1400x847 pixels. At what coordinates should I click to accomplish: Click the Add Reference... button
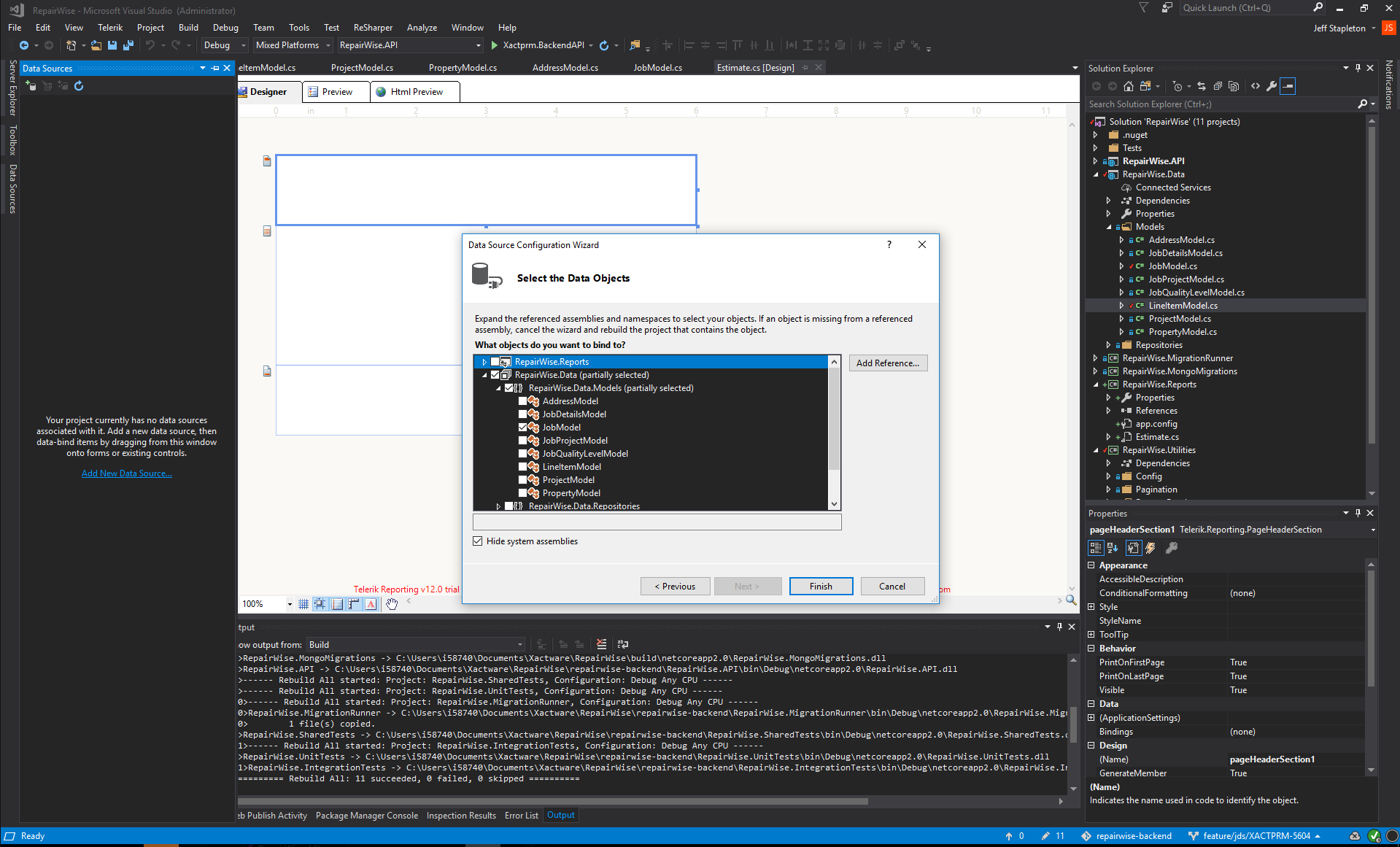click(x=888, y=363)
